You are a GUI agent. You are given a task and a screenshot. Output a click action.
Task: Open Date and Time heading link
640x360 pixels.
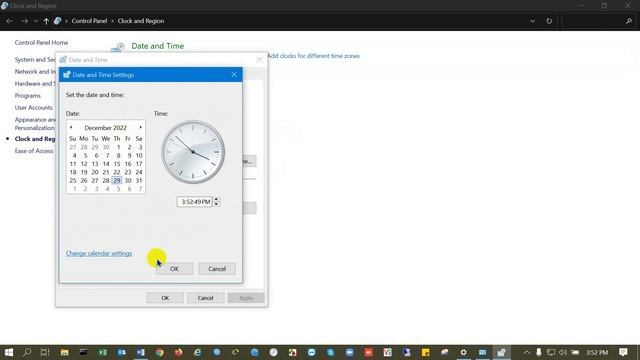coord(158,46)
